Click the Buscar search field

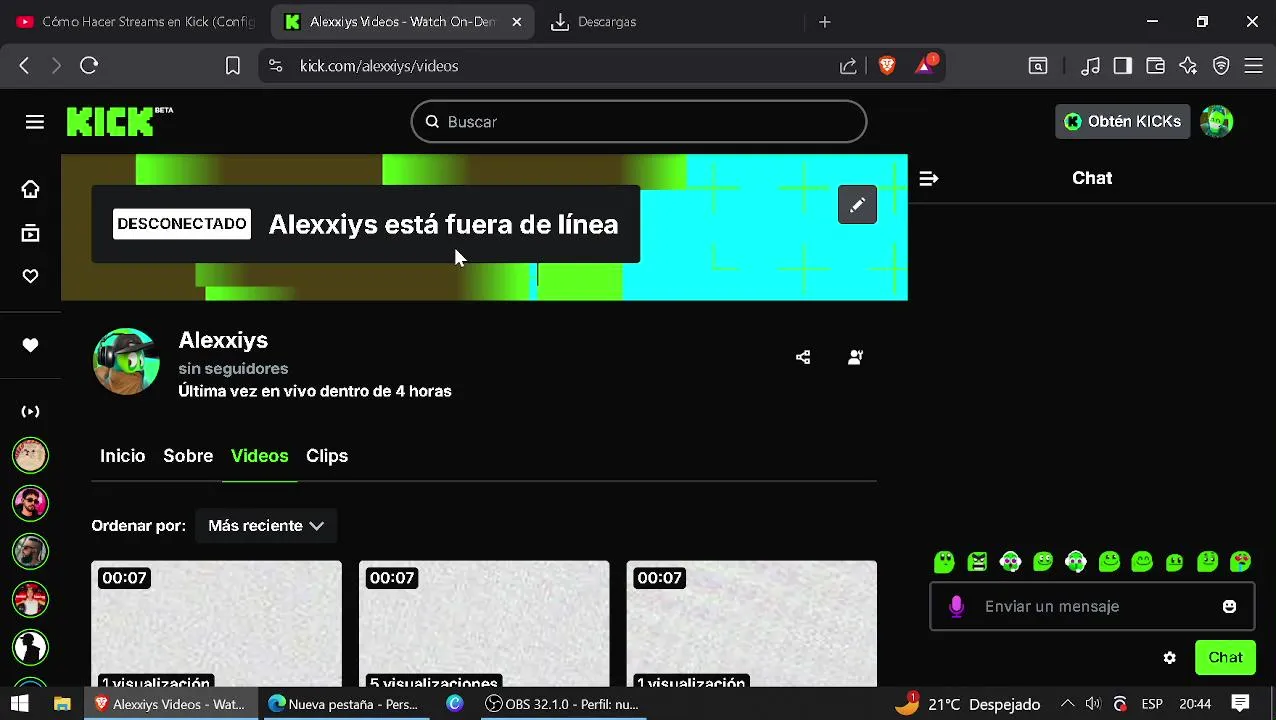(638, 122)
